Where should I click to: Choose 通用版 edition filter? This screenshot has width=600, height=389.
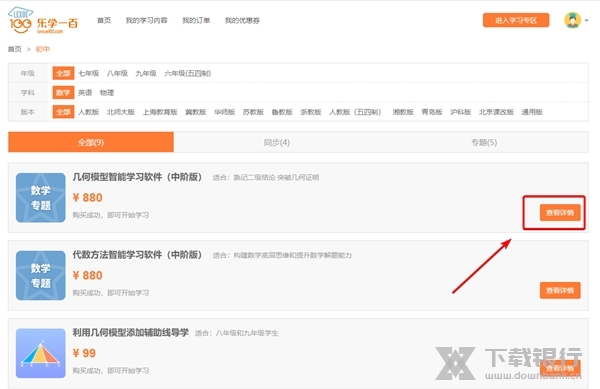click(x=532, y=112)
